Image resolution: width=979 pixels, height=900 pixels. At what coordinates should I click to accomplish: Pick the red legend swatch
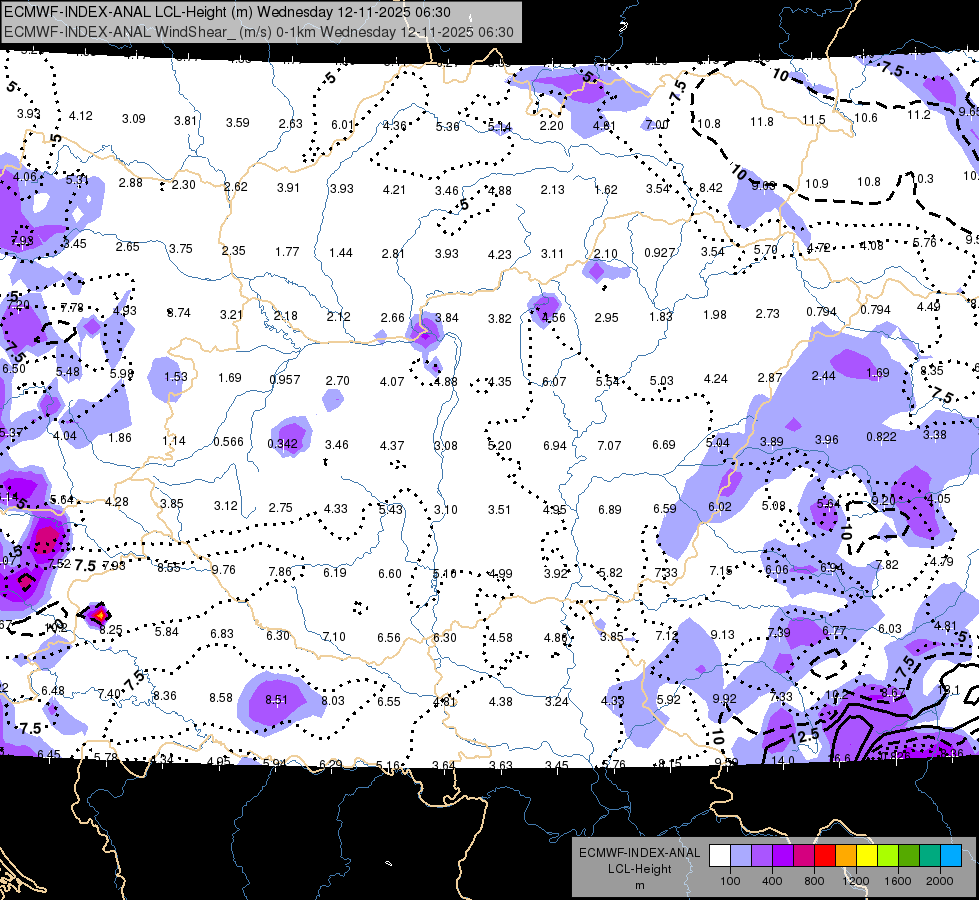click(825, 856)
